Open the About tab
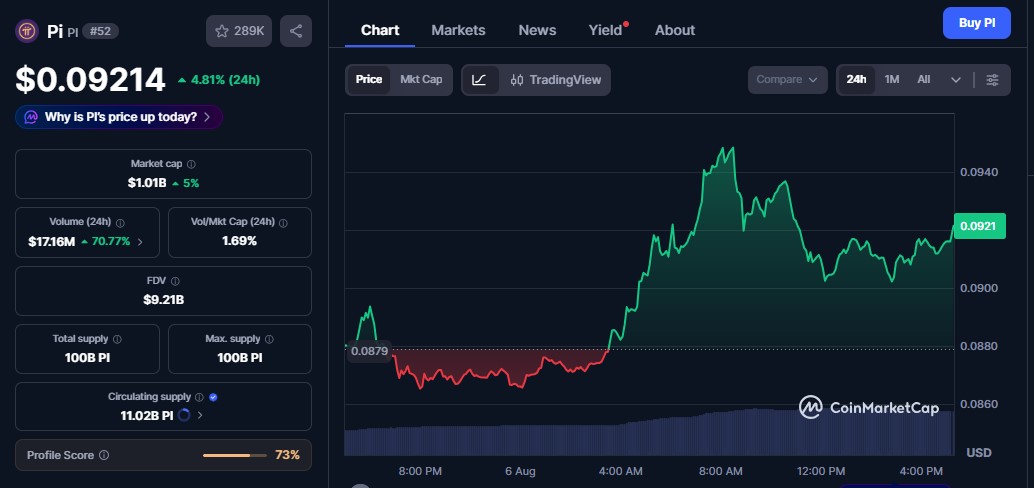1034x488 pixels. click(675, 30)
